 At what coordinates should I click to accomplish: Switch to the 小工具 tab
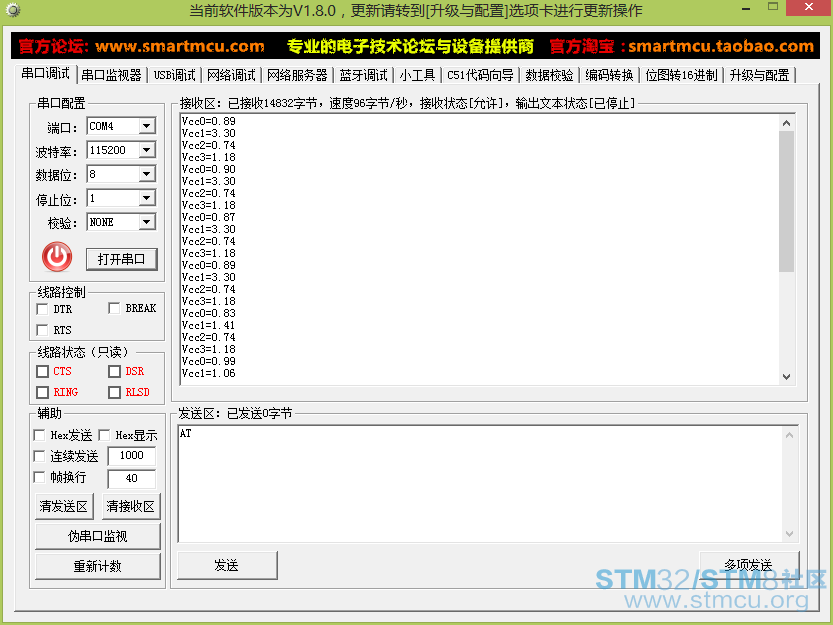click(418, 75)
